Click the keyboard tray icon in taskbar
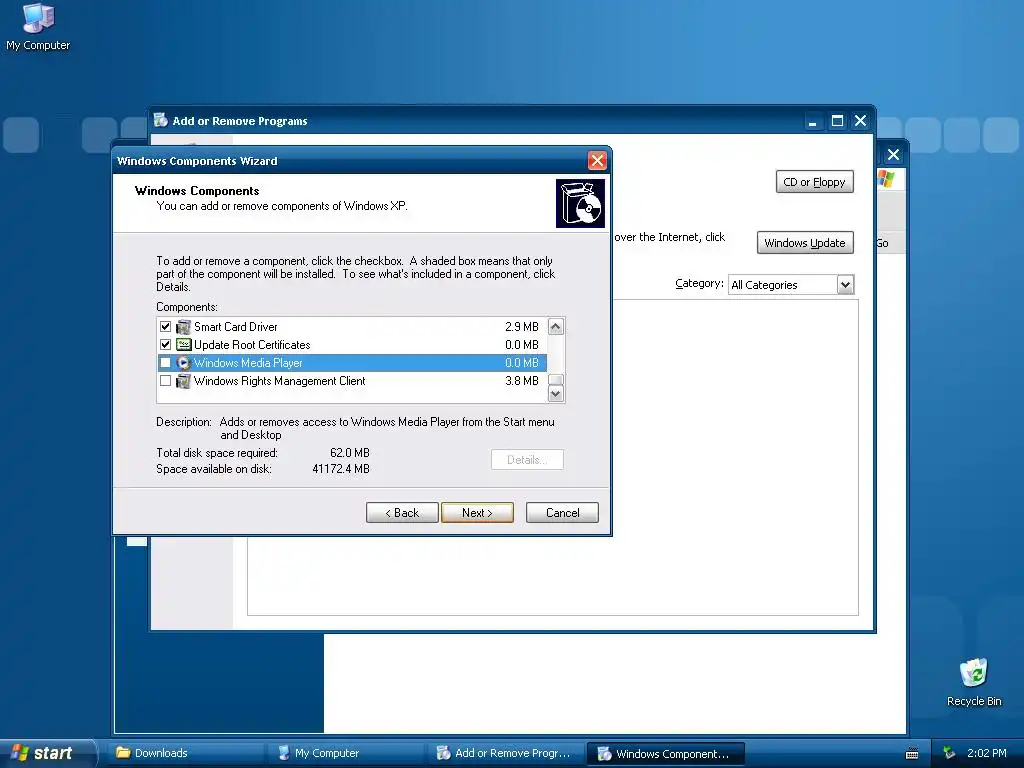 click(x=912, y=754)
